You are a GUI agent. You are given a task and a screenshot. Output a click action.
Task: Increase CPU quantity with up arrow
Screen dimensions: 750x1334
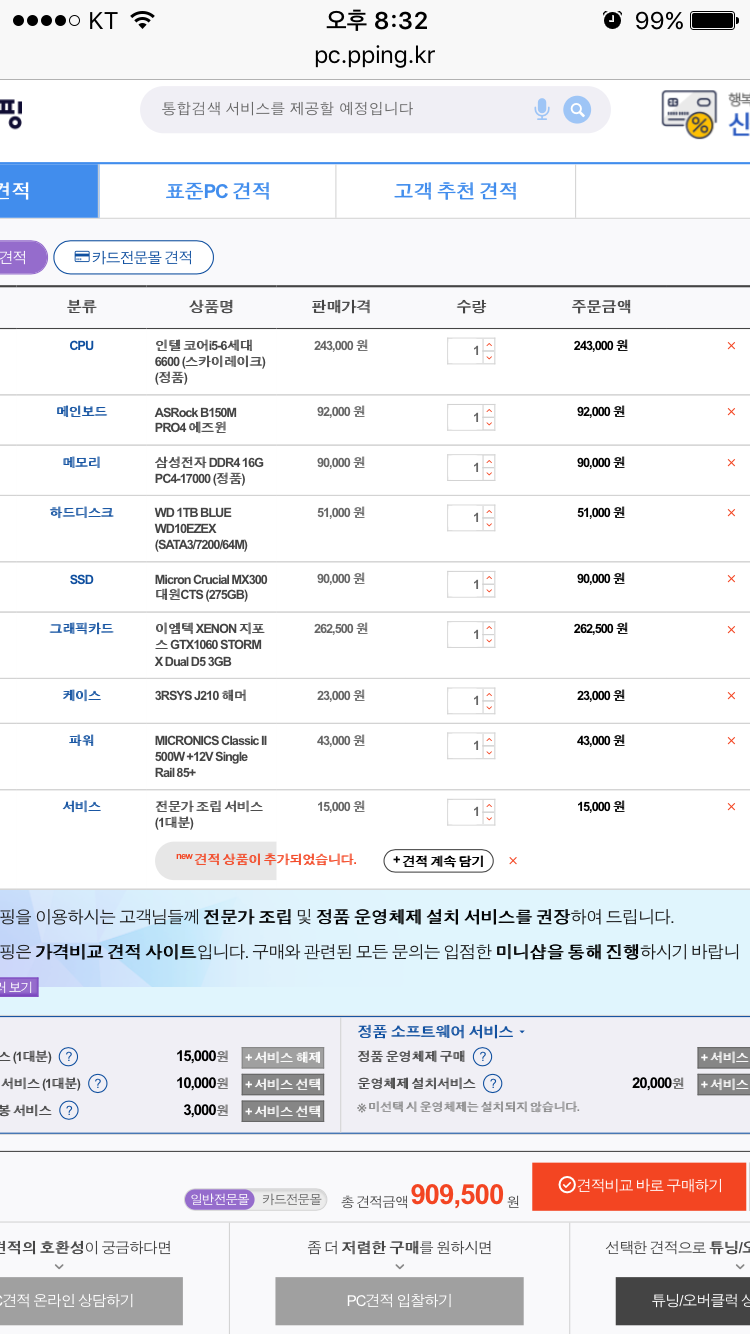(x=489, y=345)
